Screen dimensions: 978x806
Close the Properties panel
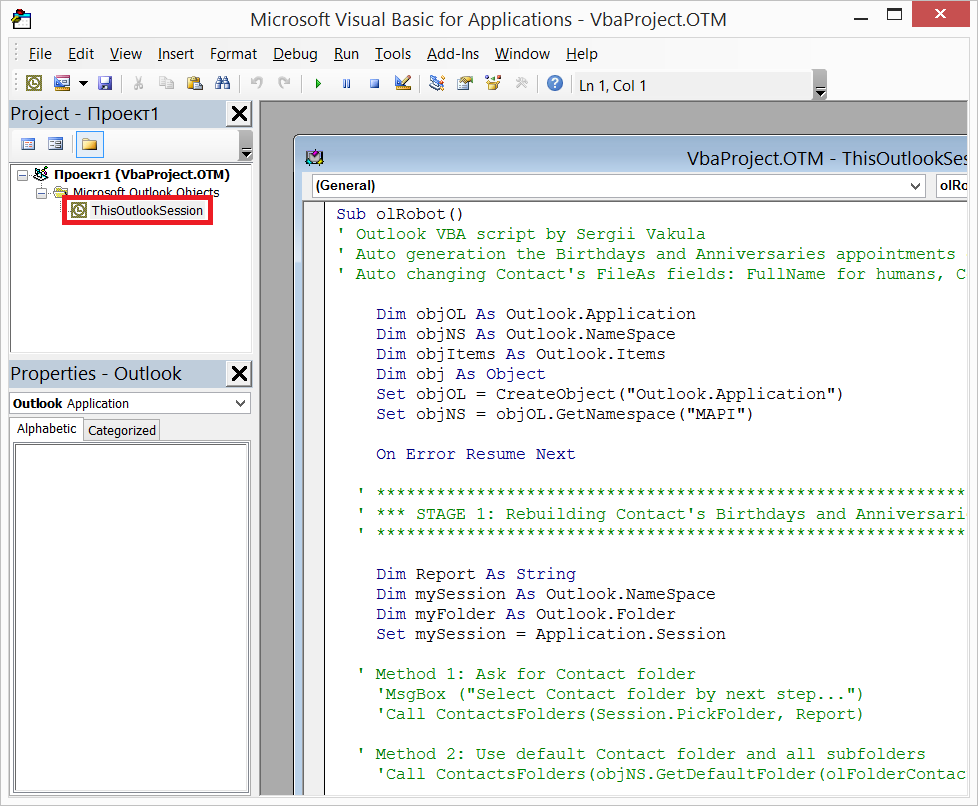click(239, 374)
